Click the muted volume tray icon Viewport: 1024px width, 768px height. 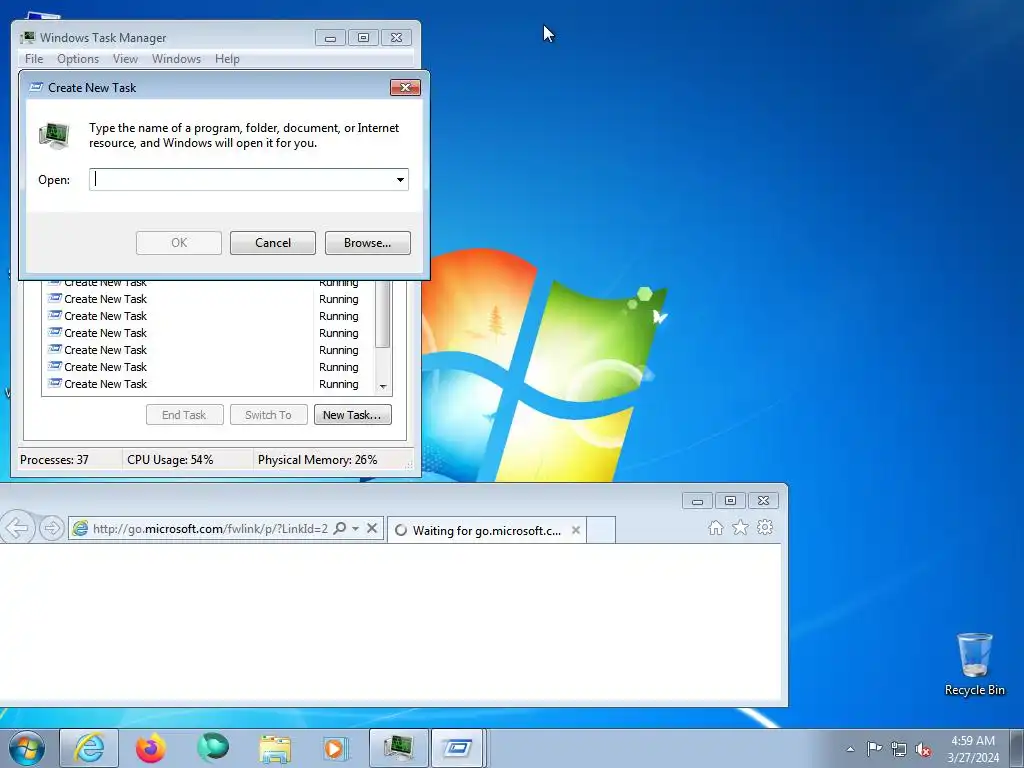[923, 749]
